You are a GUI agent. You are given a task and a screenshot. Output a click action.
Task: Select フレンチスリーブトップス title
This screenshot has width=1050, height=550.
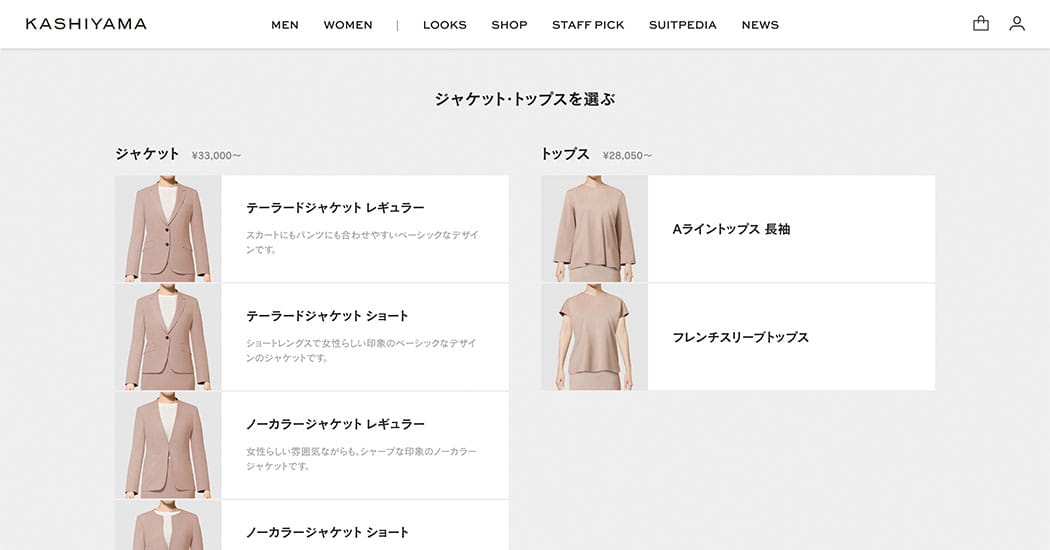741,337
